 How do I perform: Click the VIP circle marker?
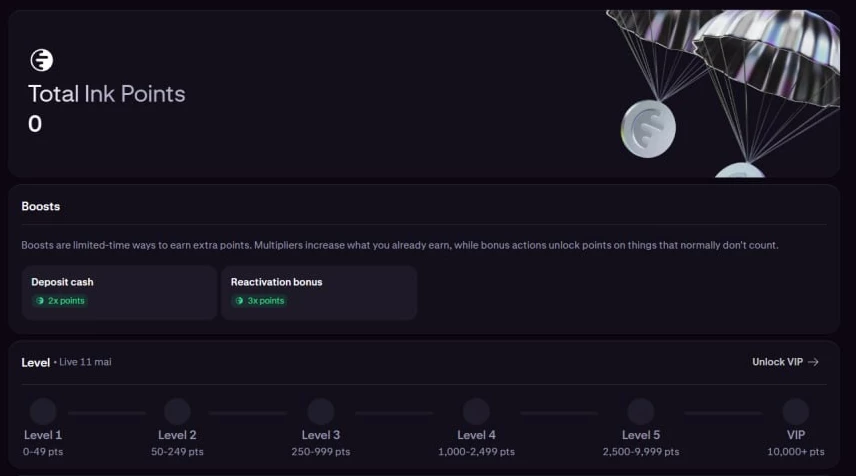point(796,411)
